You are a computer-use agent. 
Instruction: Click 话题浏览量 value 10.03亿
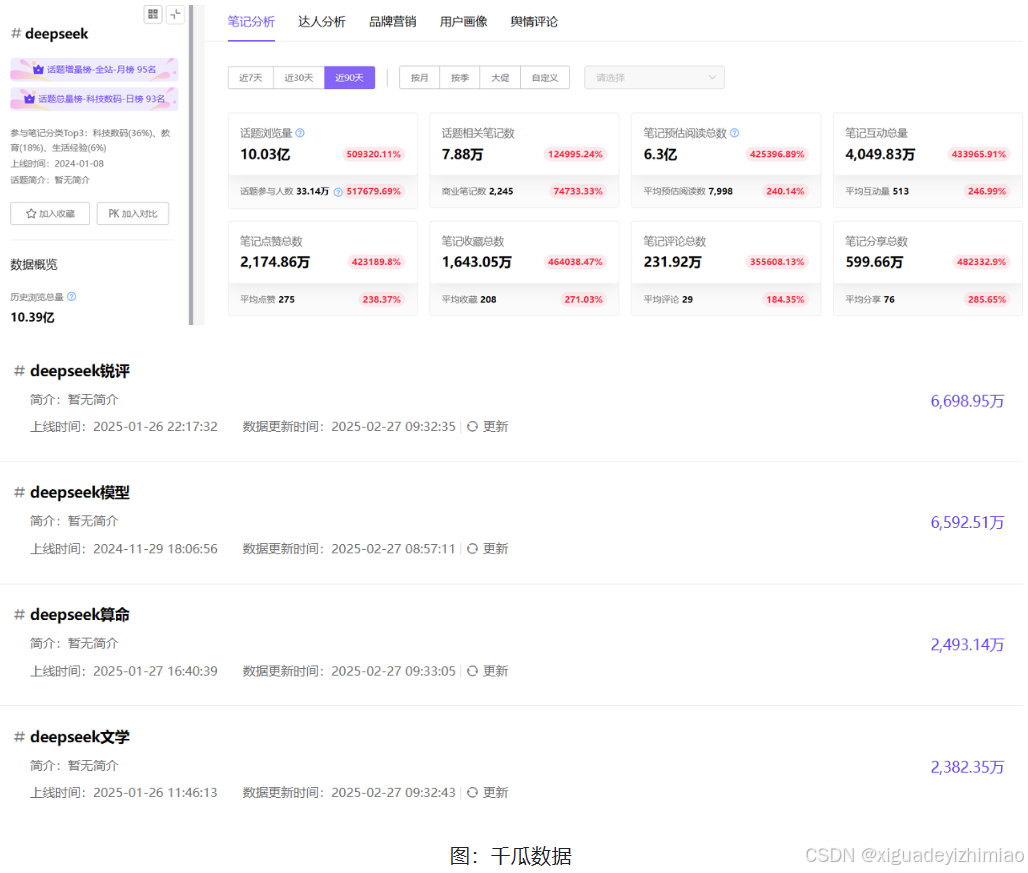(265, 155)
